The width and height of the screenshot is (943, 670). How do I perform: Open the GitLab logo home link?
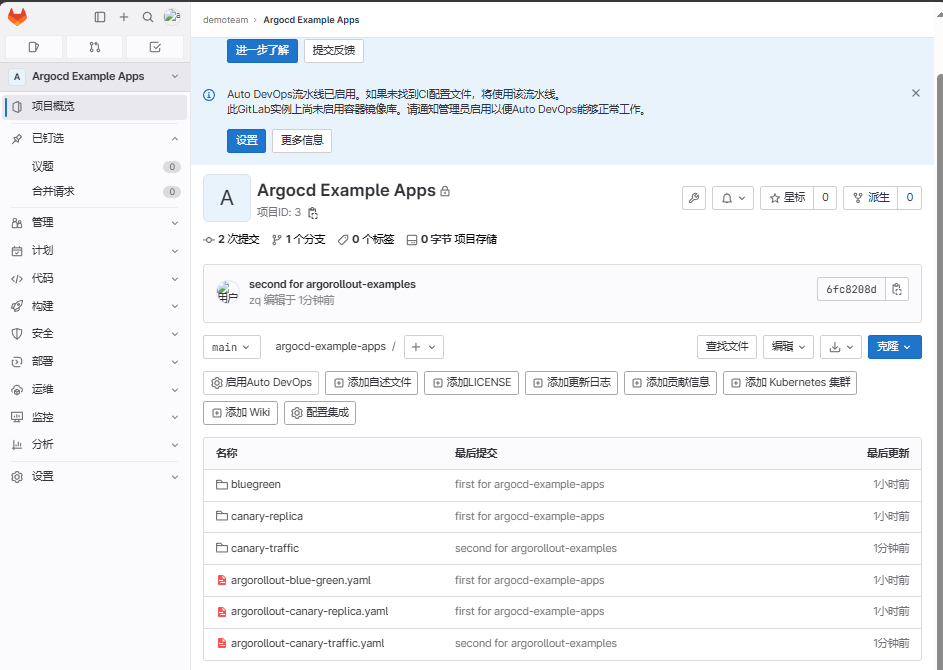pos(17,17)
